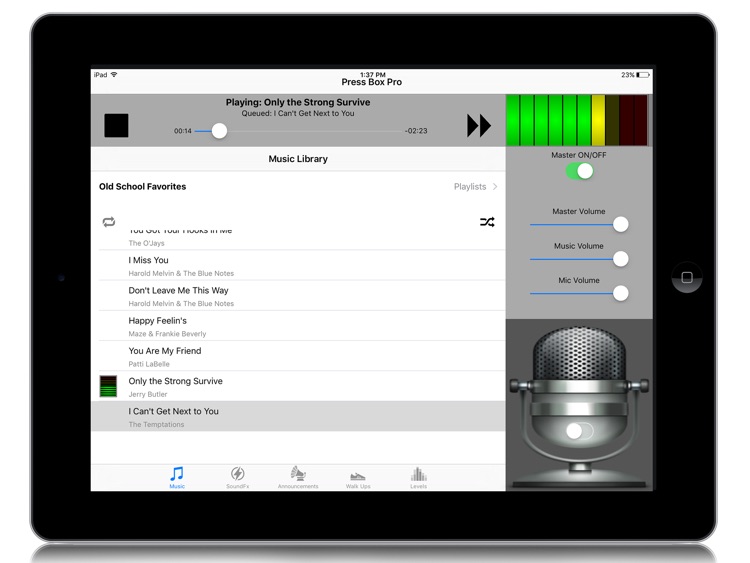
Task: Turn off the Master ON/OFF switch
Action: 579,171
